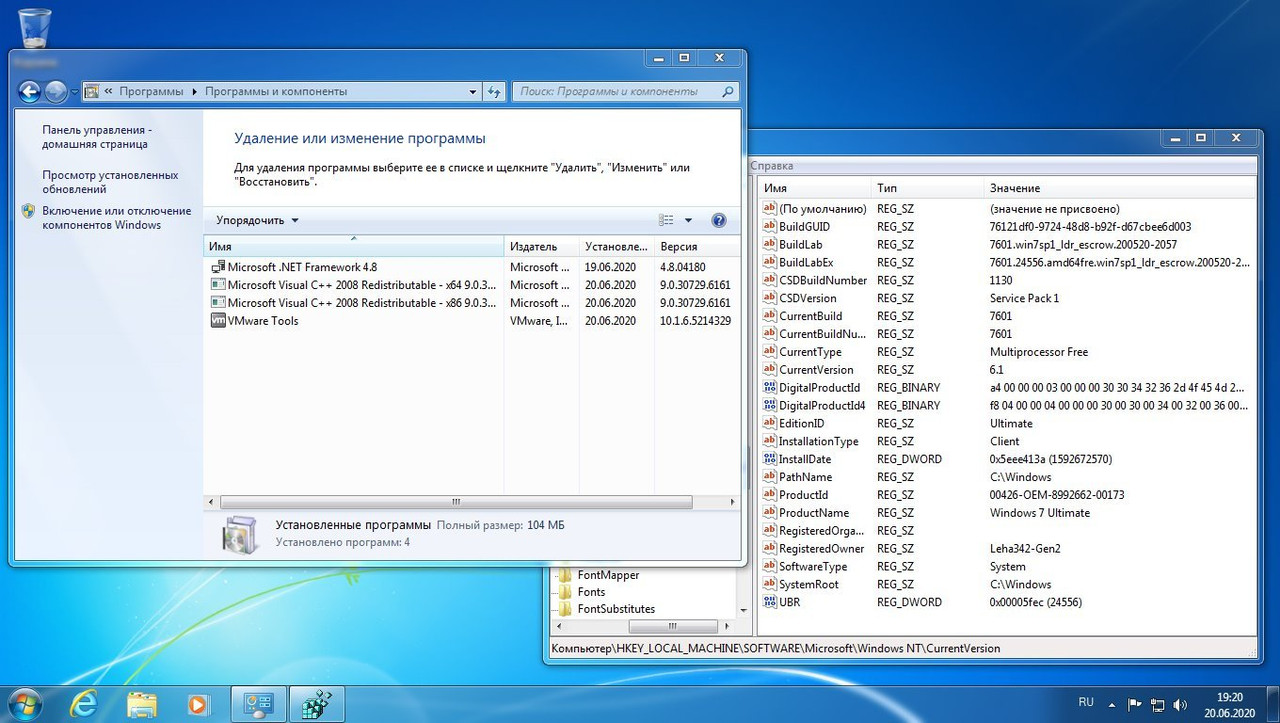Click the Программы breadcrumb arrow
1280x723 pixels.
pyautogui.click(x=194, y=91)
